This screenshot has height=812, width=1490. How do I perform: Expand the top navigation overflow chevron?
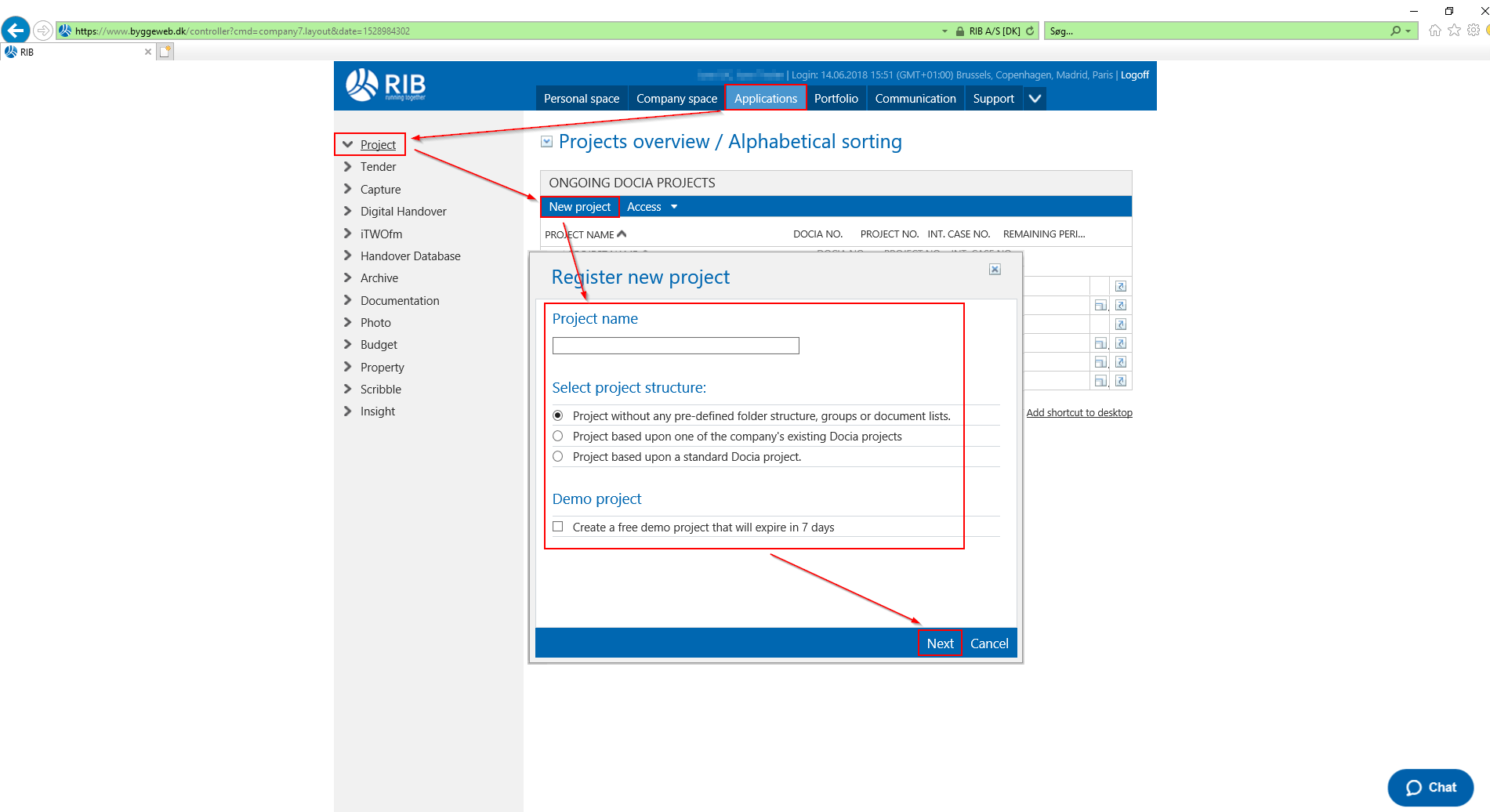pos(1035,99)
